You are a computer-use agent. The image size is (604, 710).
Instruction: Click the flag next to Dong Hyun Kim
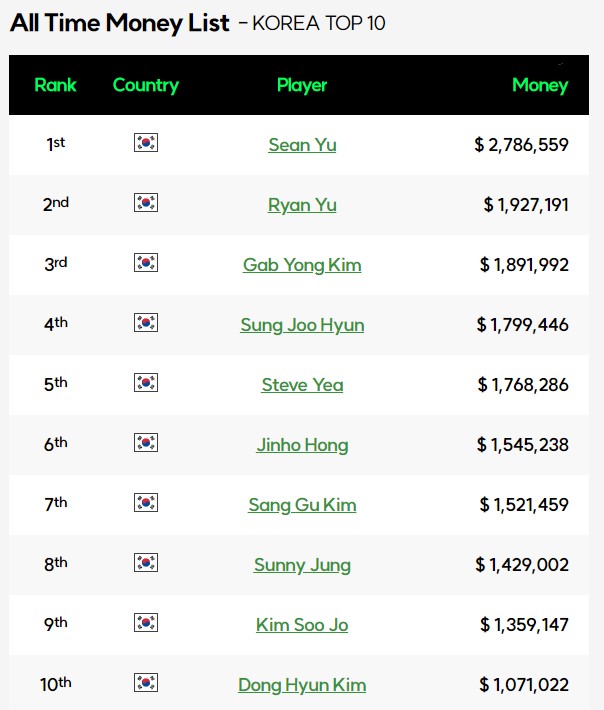coord(146,683)
